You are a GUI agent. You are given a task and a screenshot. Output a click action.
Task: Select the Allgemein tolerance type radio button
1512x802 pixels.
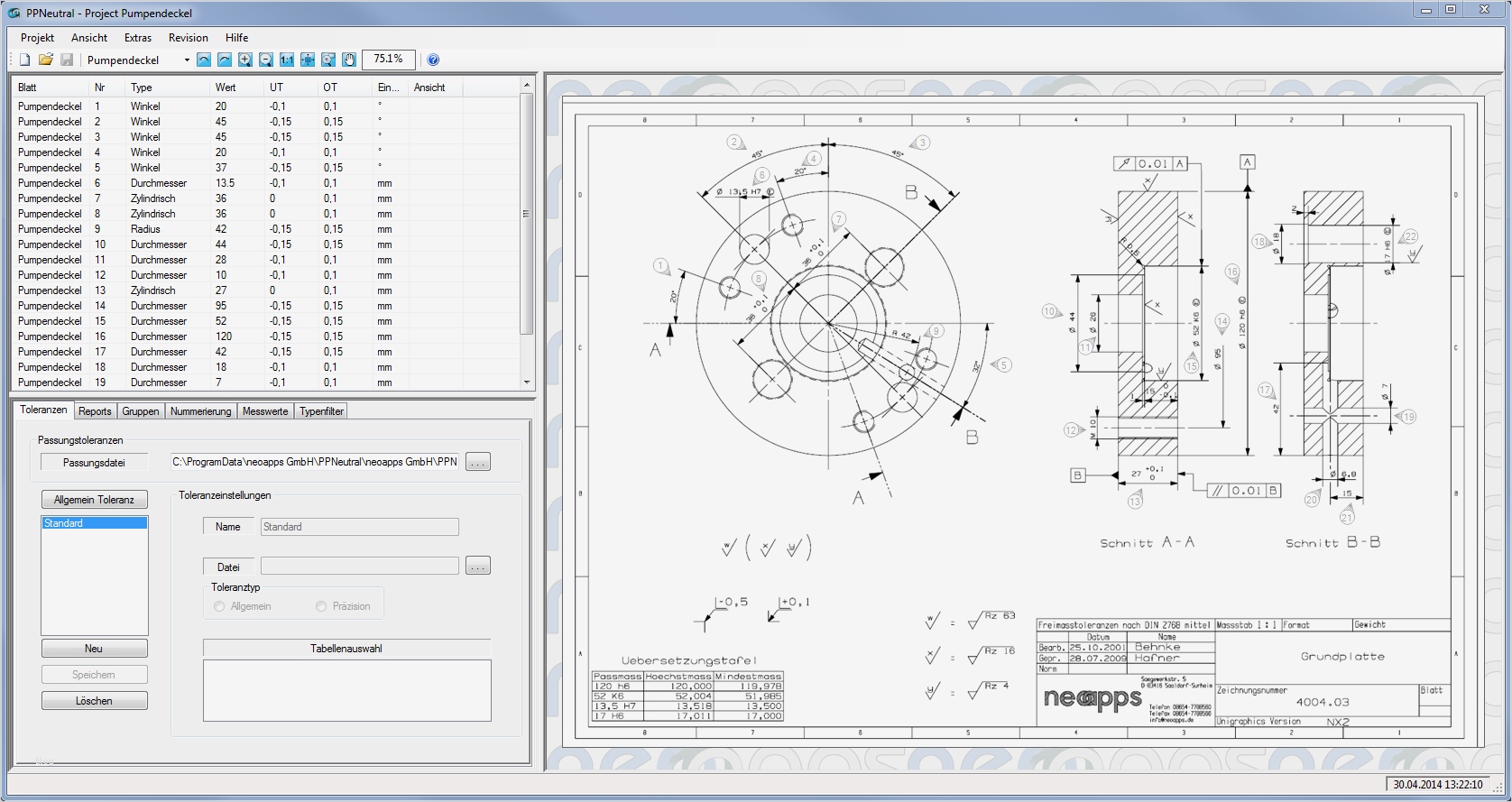click(219, 606)
